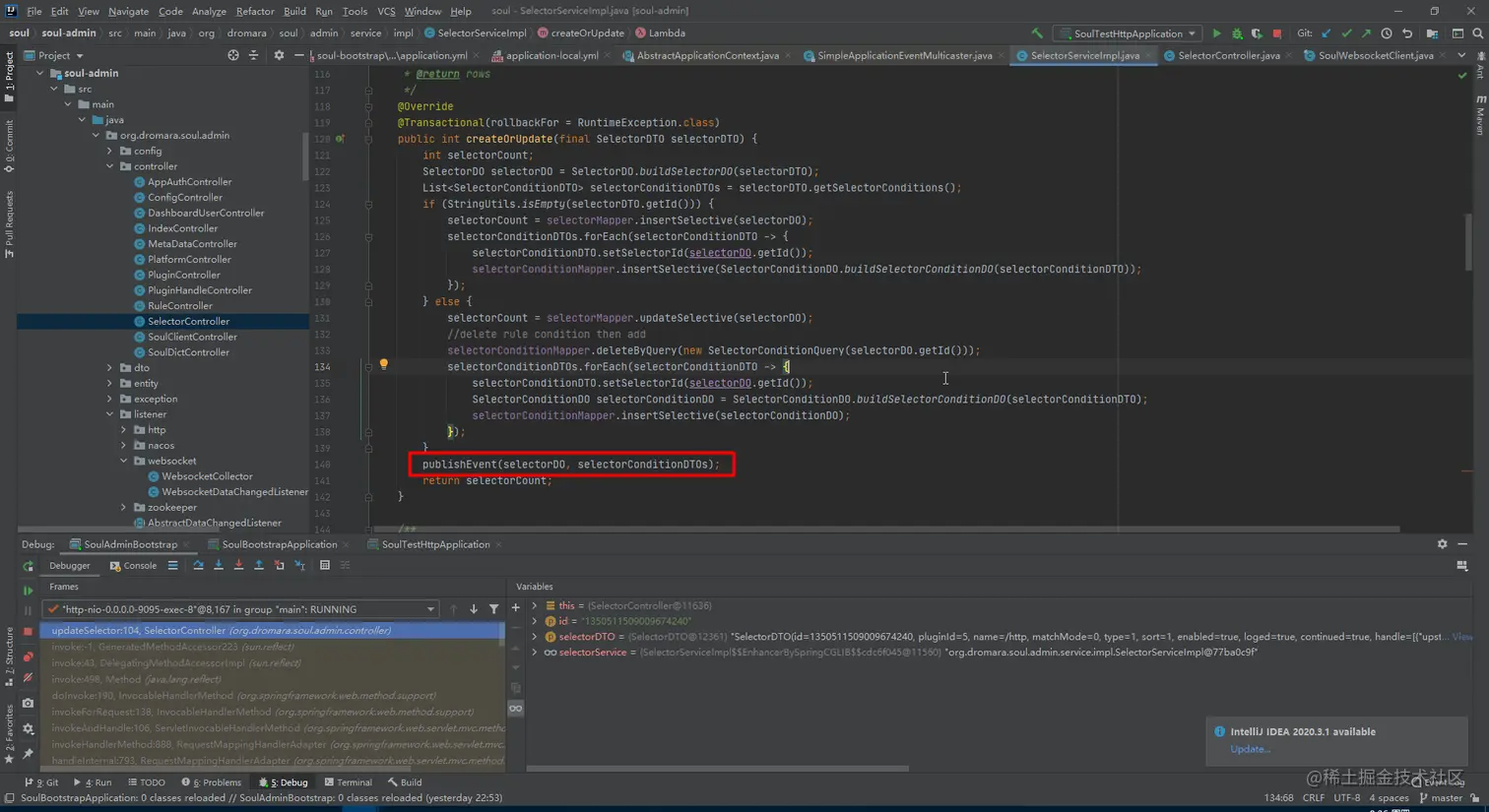Viewport: 1489px width, 812px height.
Task: Switch to the SelectorController.java editor tab
Action: 1228,56
